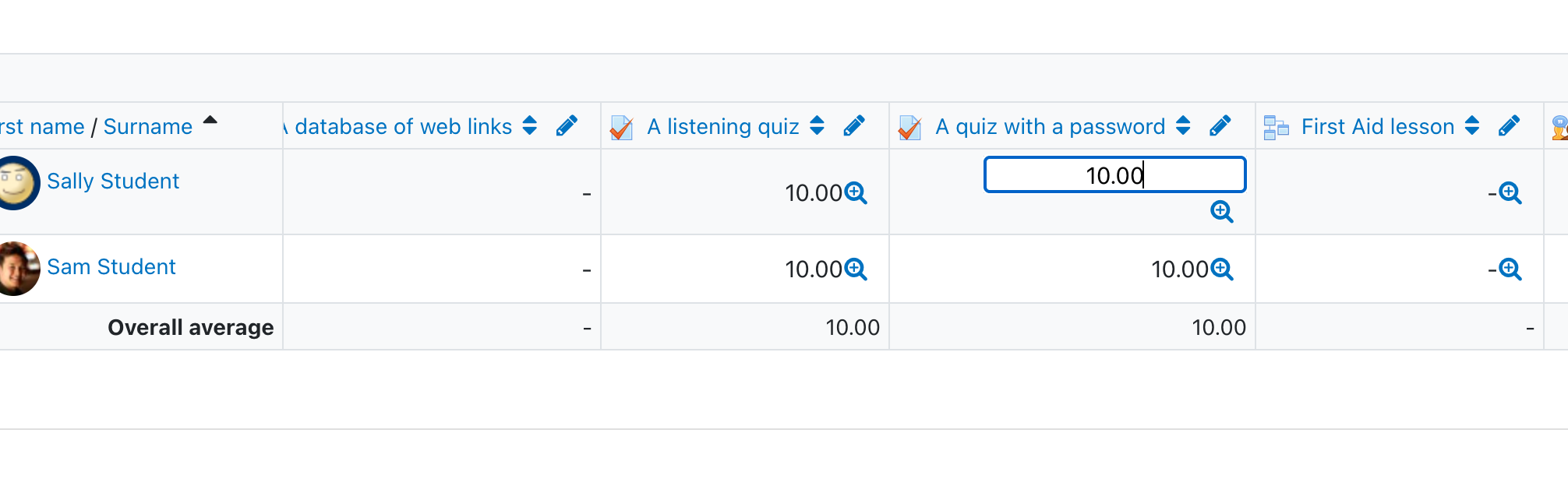
Task: Analyse Sally's listening quiz grade
Action: (856, 192)
